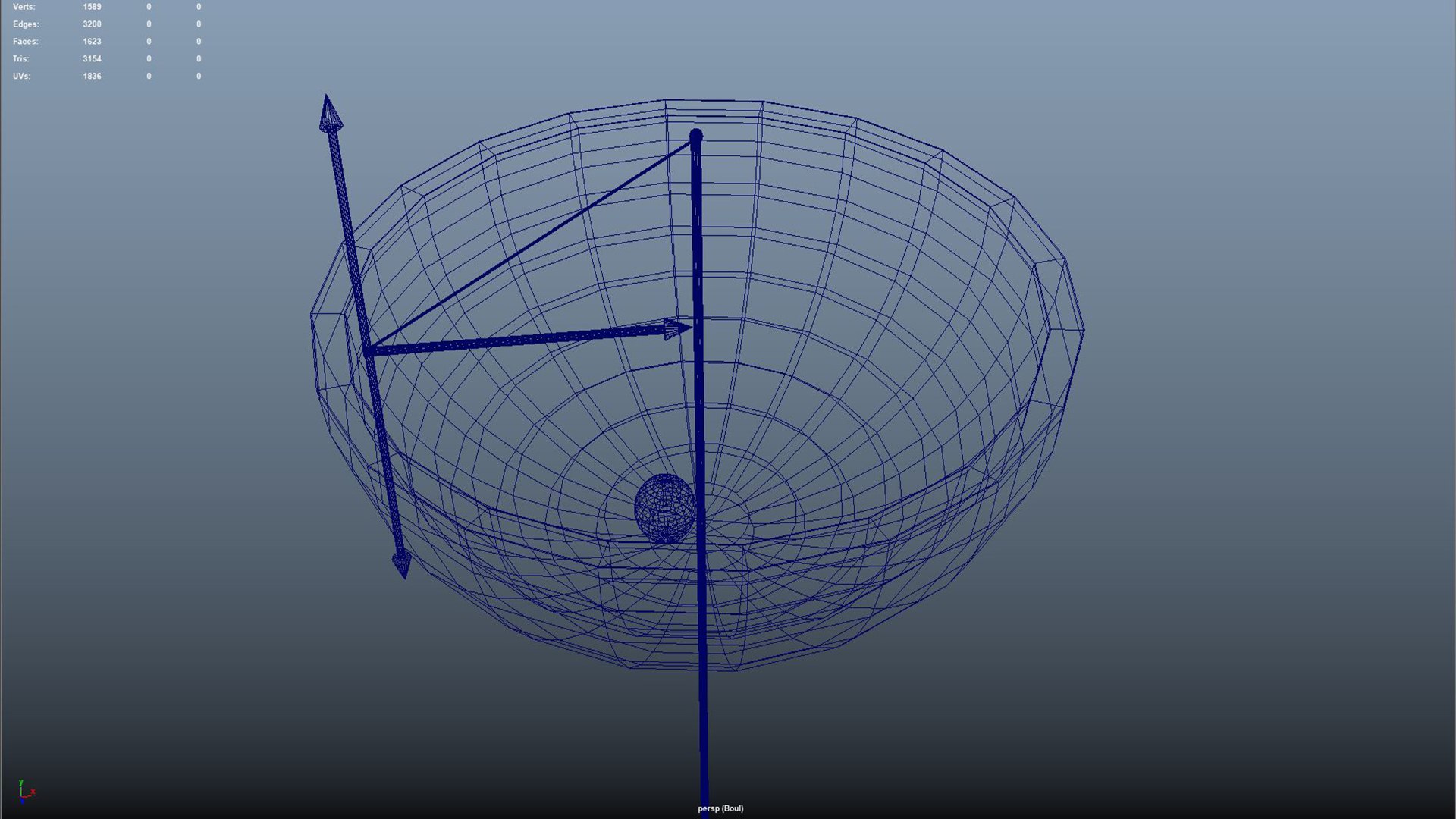Viewport: 1456px width, 819px height.
Task: Select the upward-pointing arrowhead of the tilted arrow
Action: pos(329,114)
